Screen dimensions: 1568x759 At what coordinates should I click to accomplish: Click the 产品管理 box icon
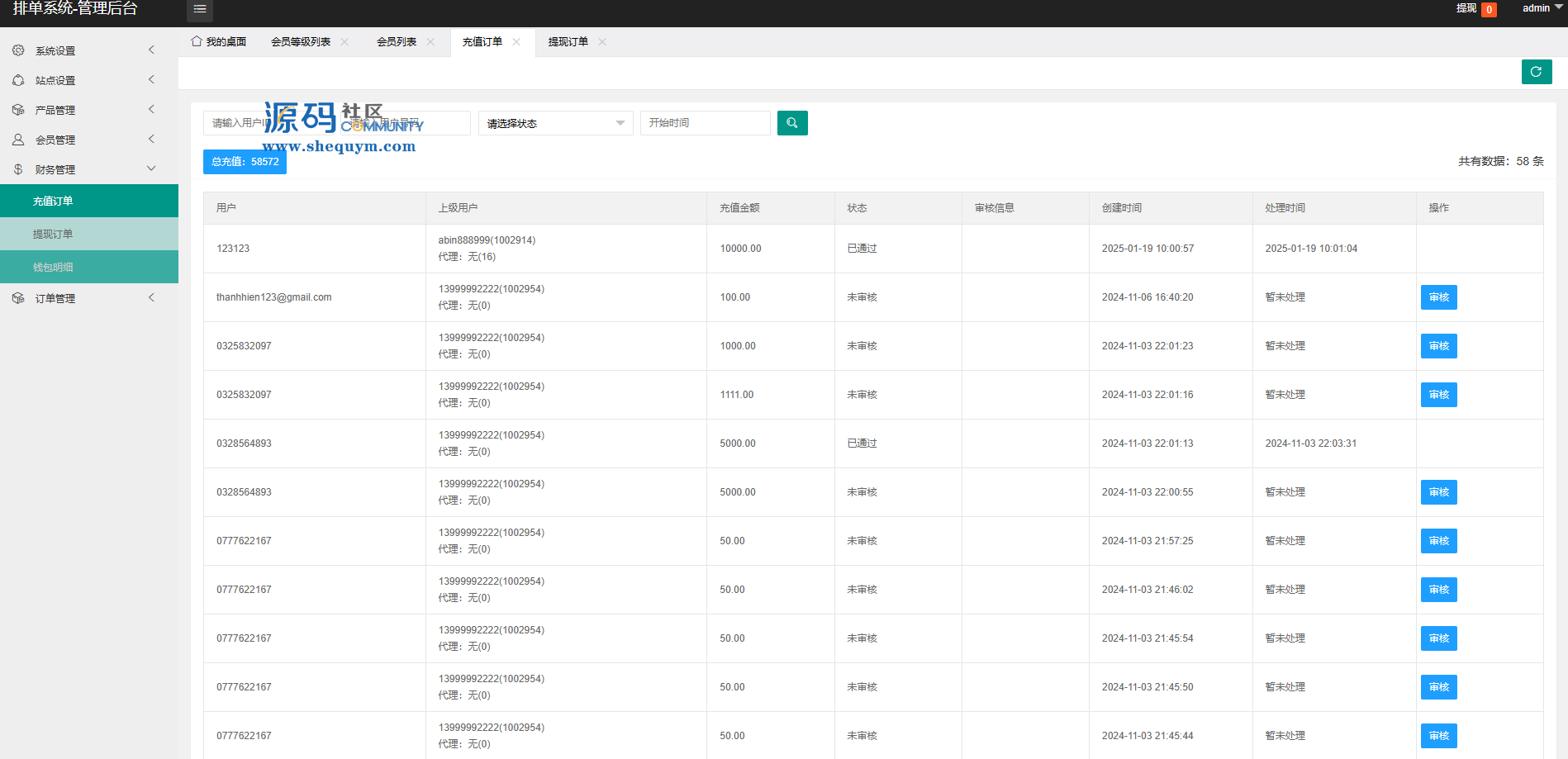18,110
